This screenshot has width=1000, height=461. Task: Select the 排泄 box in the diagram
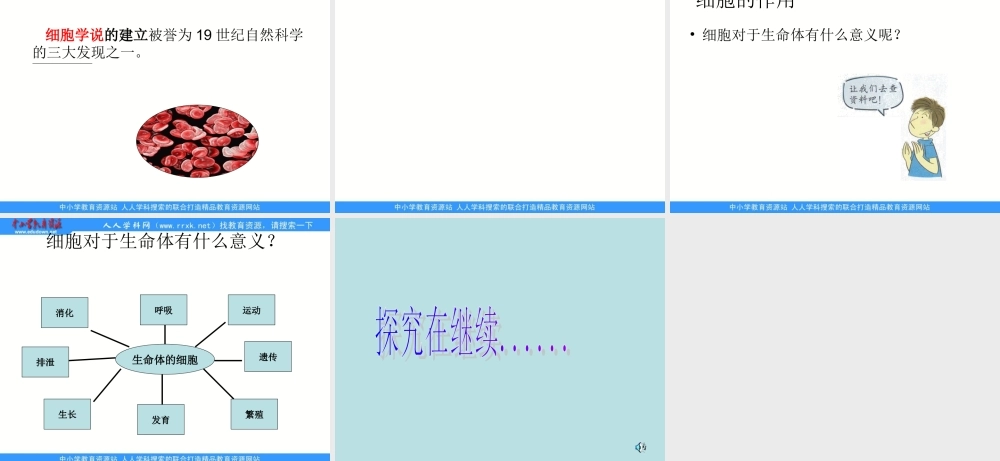tap(45, 362)
